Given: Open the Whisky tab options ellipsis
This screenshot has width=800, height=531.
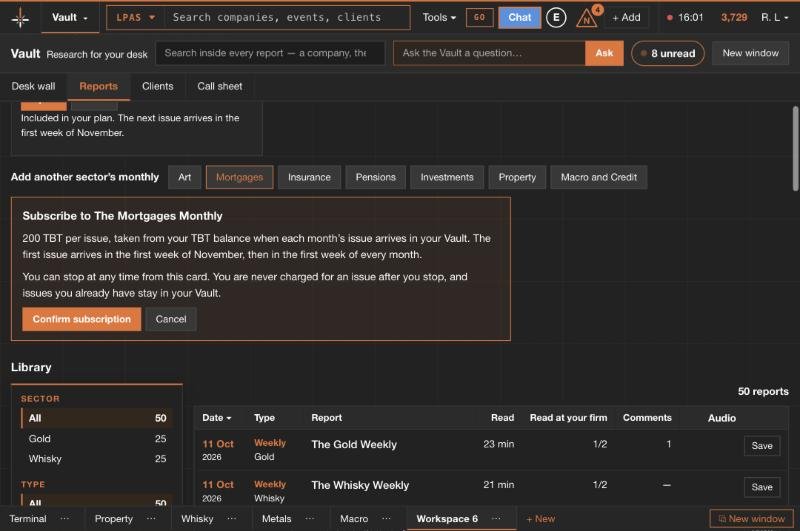Looking at the screenshot, I should coord(232,518).
